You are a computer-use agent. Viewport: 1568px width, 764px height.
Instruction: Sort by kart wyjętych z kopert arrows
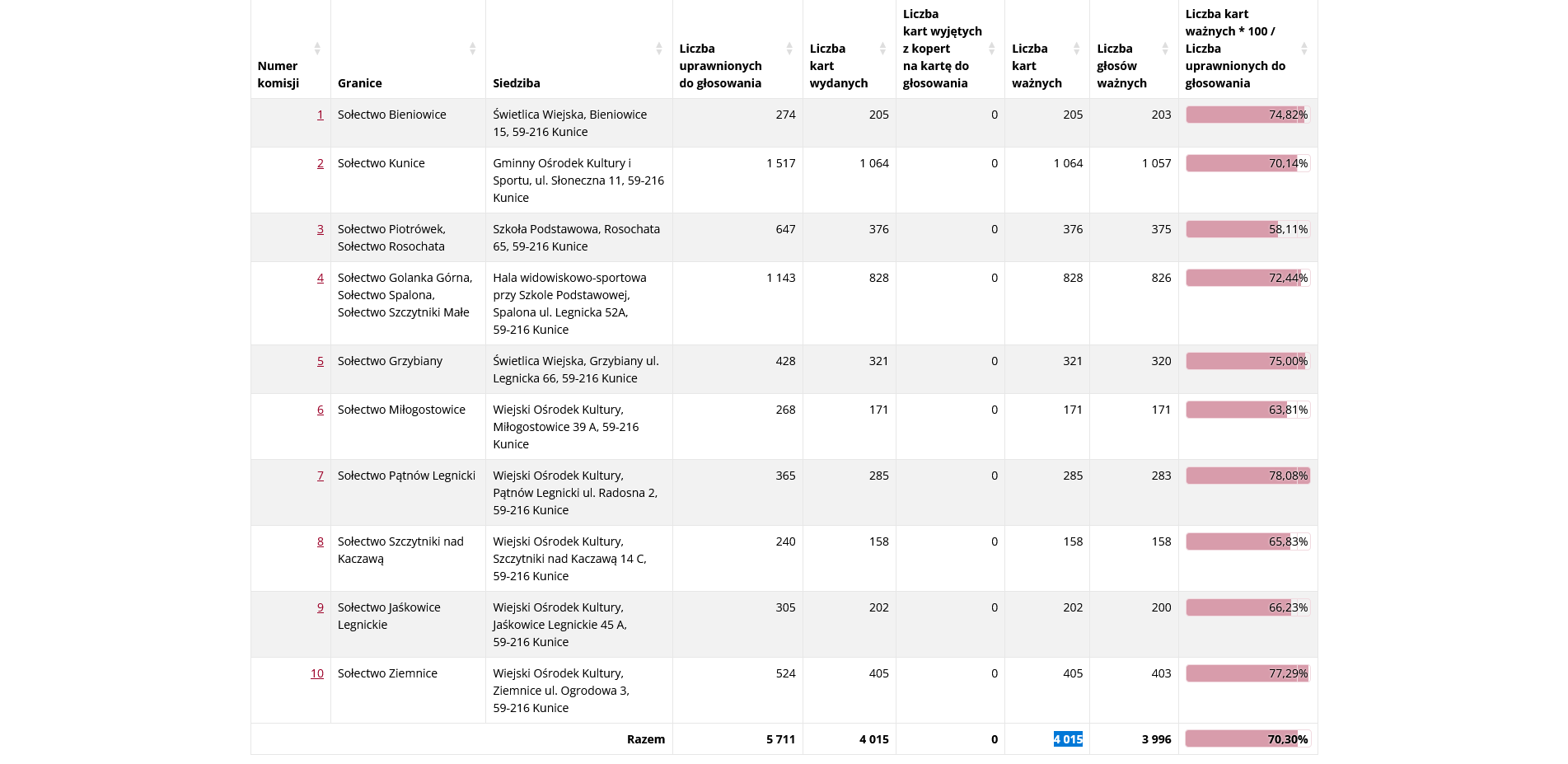tap(991, 49)
